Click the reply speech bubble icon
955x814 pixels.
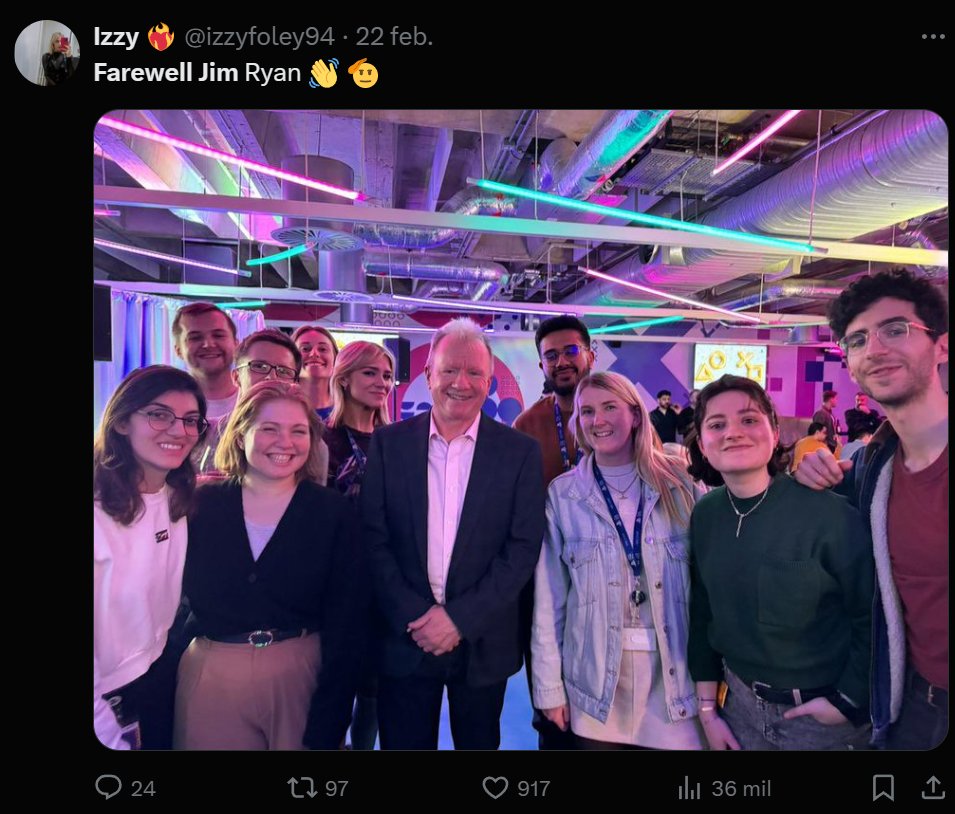point(108,787)
